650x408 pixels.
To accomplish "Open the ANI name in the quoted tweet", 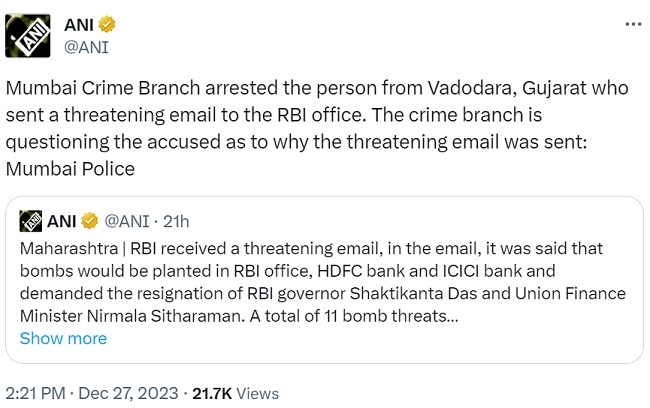I will click(x=61, y=221).
